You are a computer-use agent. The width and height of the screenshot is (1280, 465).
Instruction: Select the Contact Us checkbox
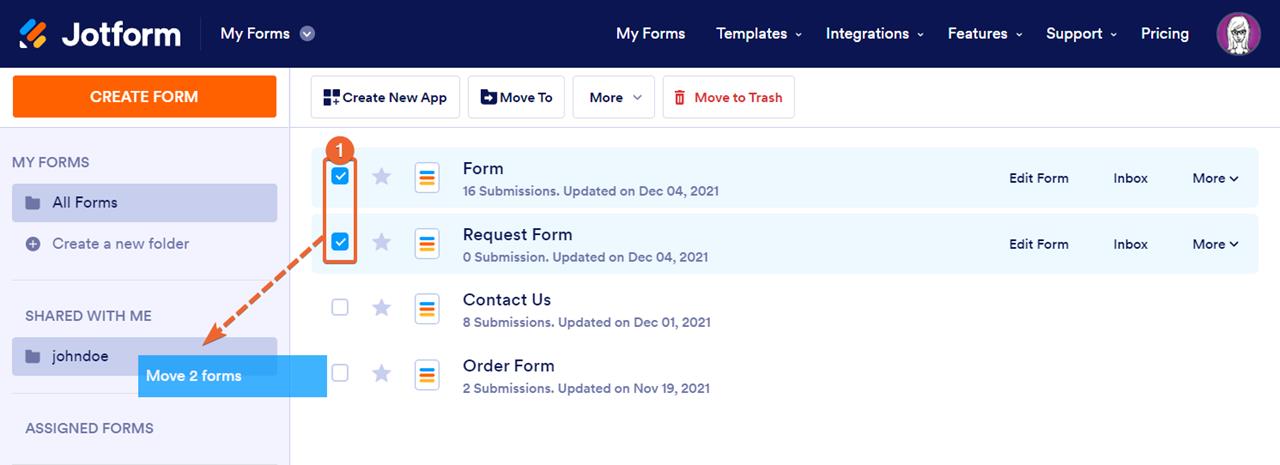340,307
